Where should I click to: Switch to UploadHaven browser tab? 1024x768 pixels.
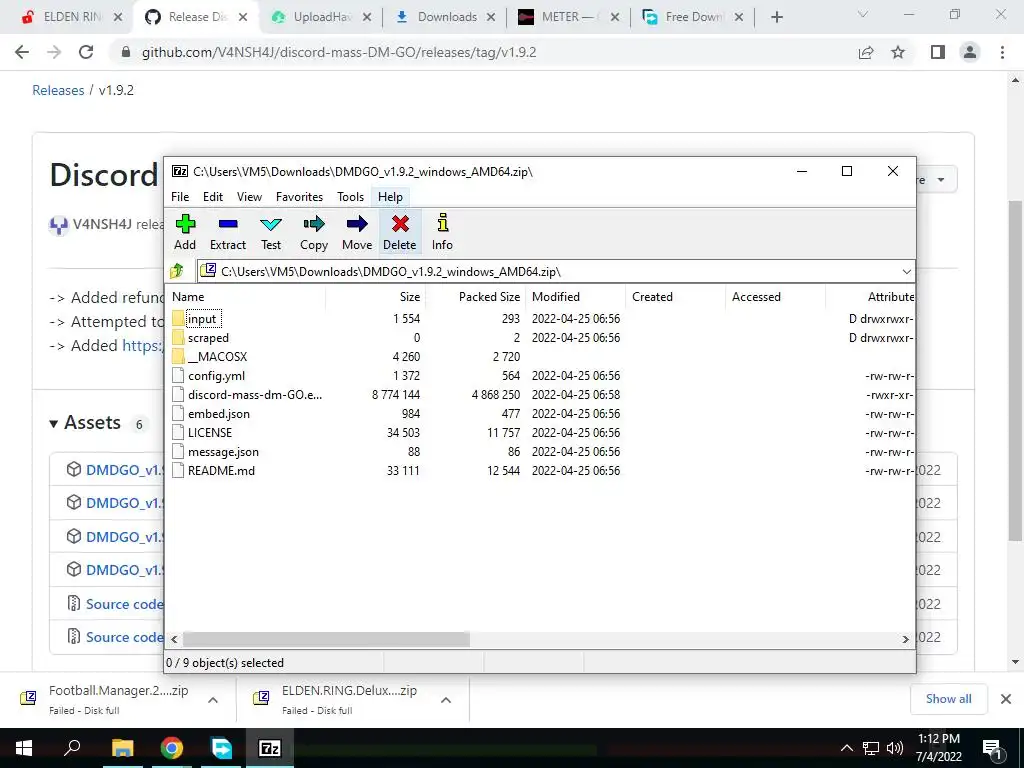[321, 17]
